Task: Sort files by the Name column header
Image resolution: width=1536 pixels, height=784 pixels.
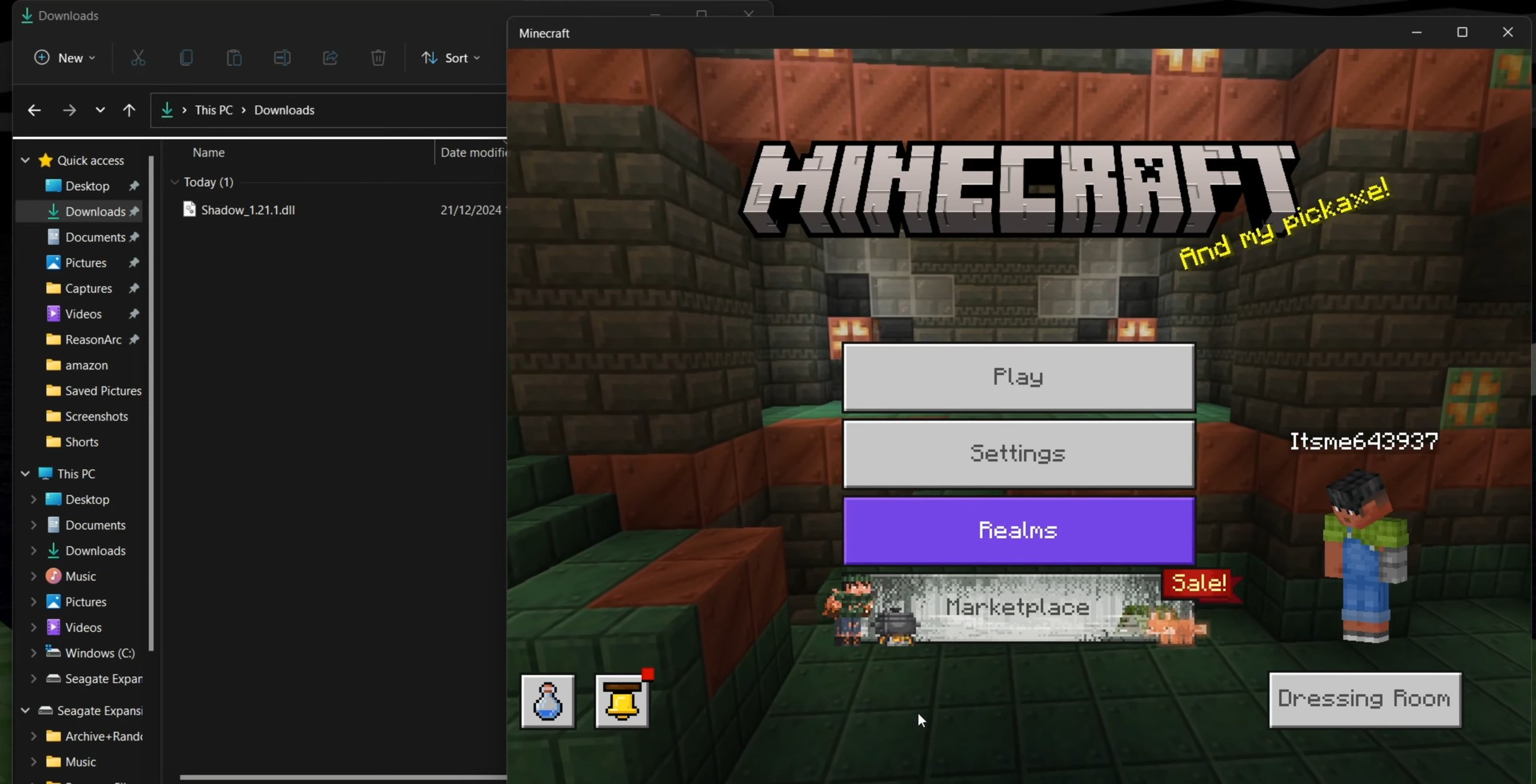Action: tap(208, 152)
